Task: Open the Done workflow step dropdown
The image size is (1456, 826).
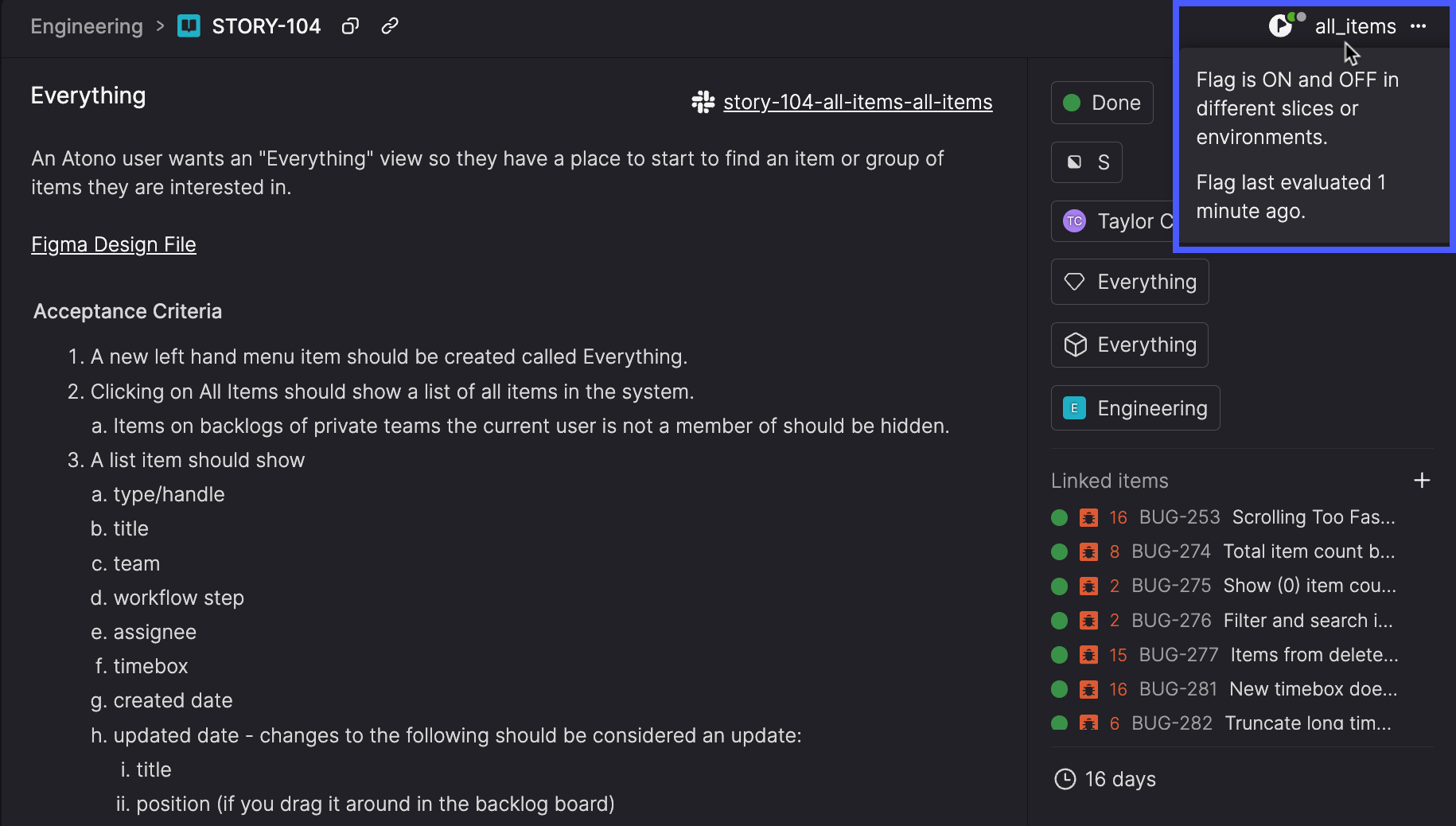Action: (x=1102, y=103)
